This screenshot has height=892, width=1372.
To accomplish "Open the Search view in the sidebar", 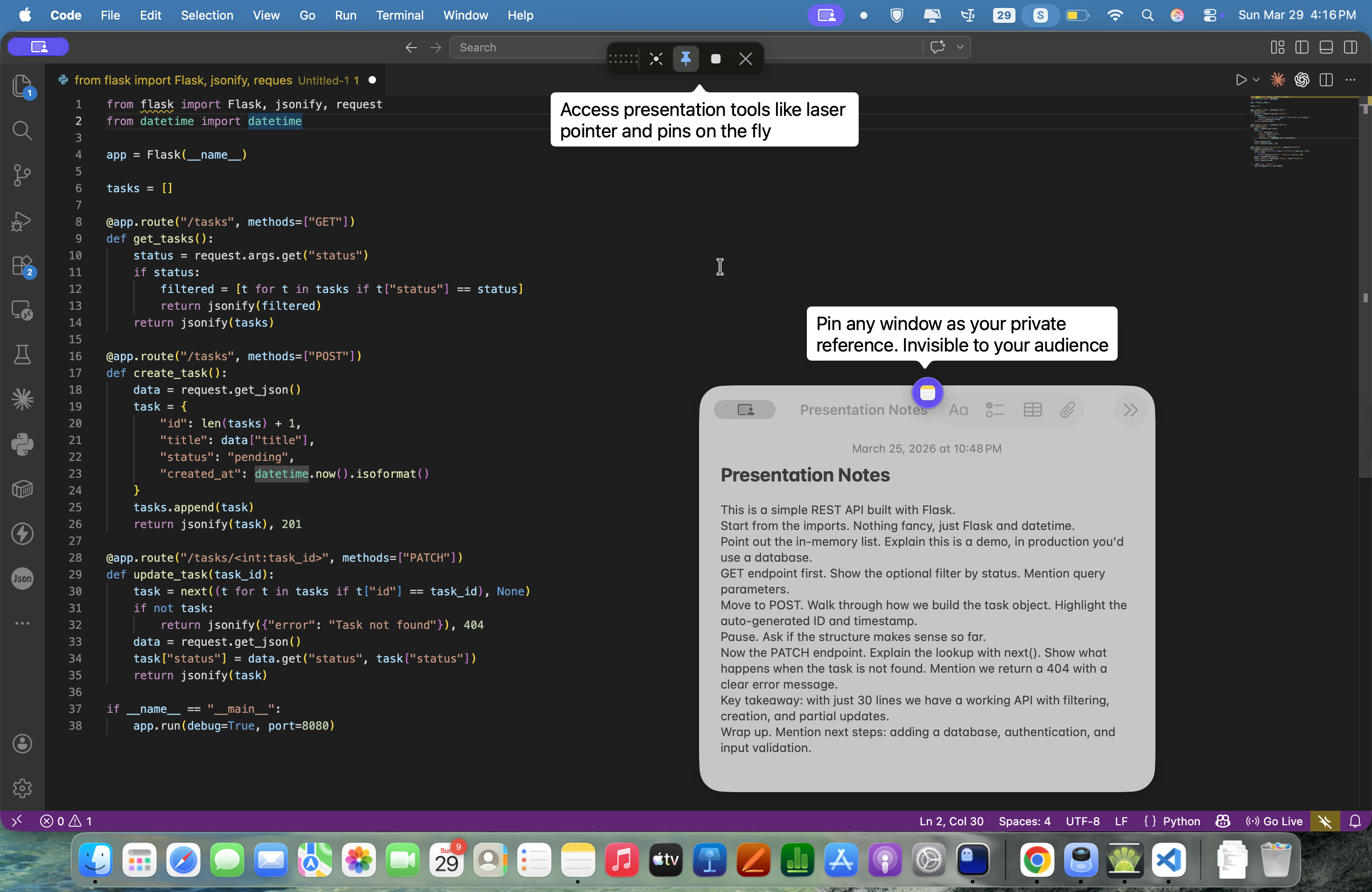I will coord(22,130).
